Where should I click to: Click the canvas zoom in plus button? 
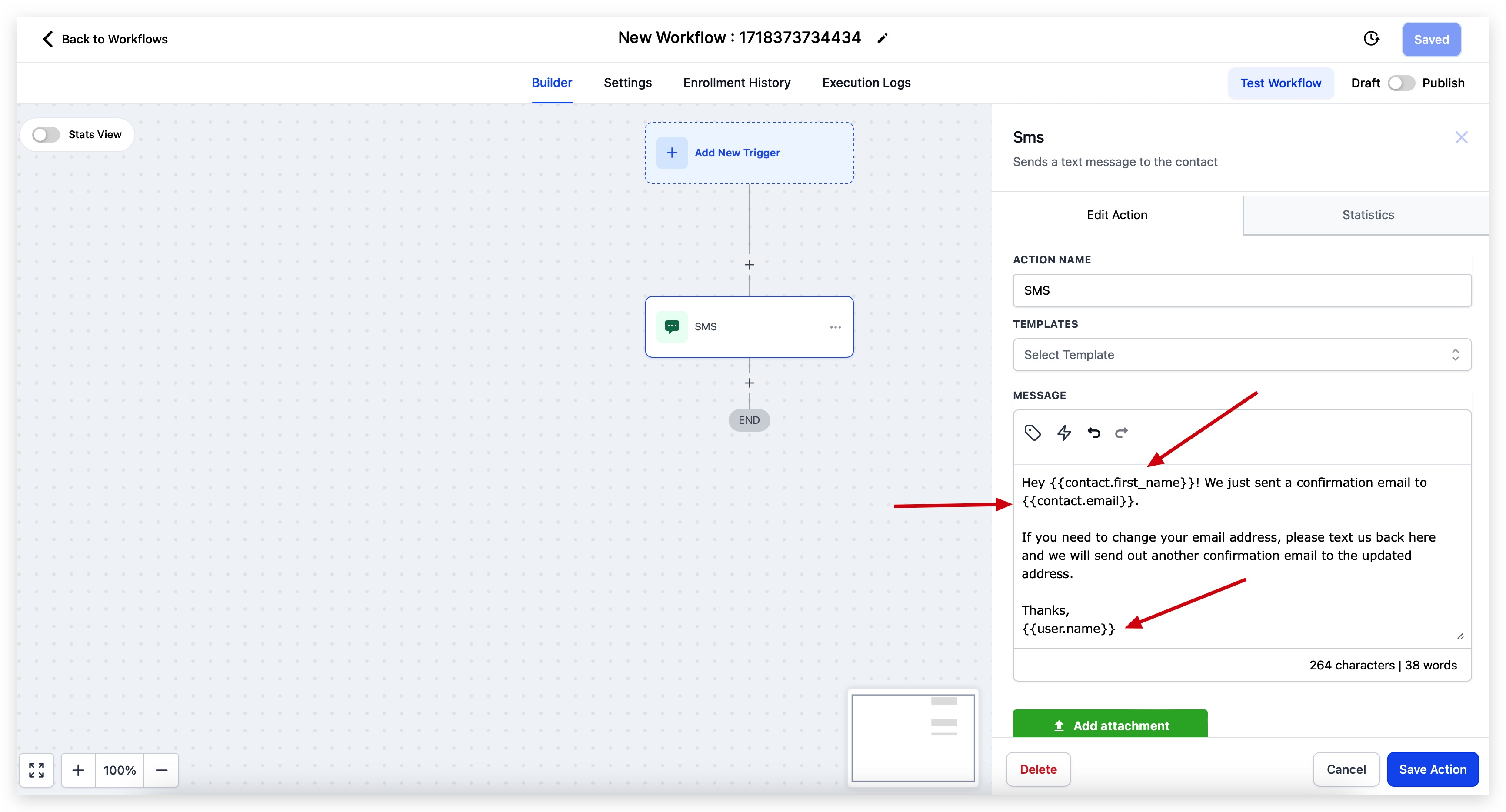78,770
